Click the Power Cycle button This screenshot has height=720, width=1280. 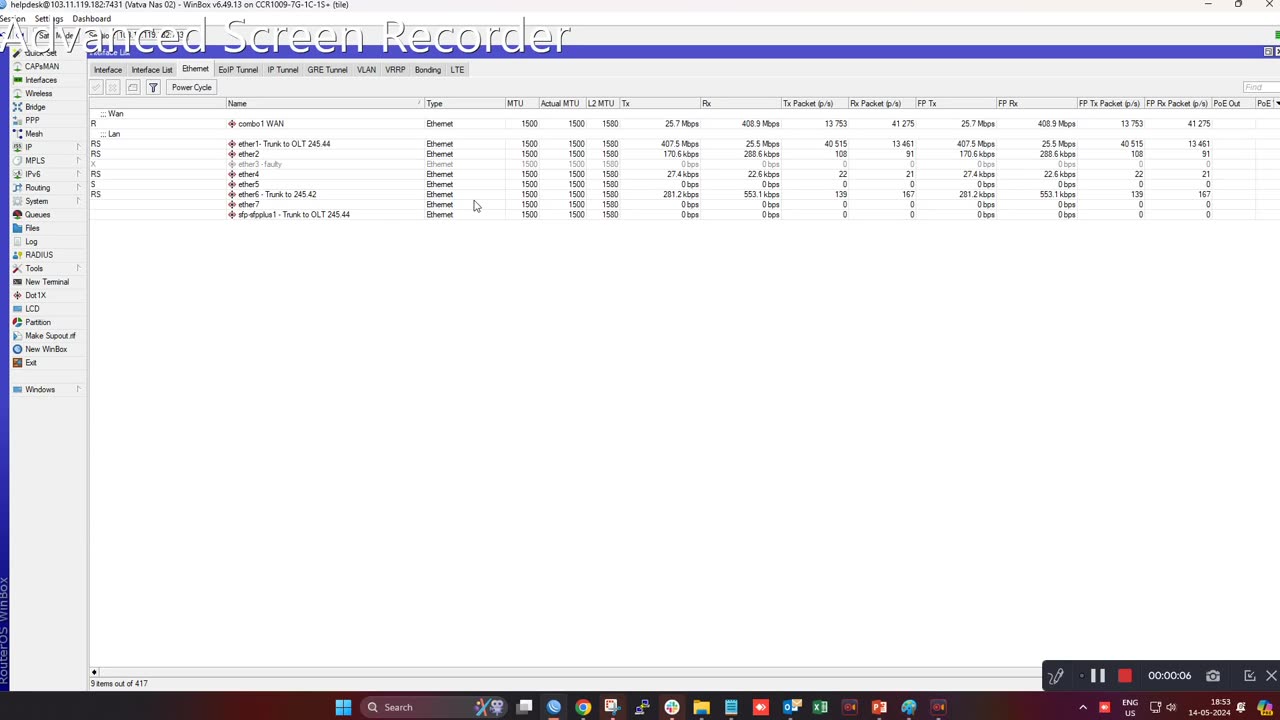(191, 88)
